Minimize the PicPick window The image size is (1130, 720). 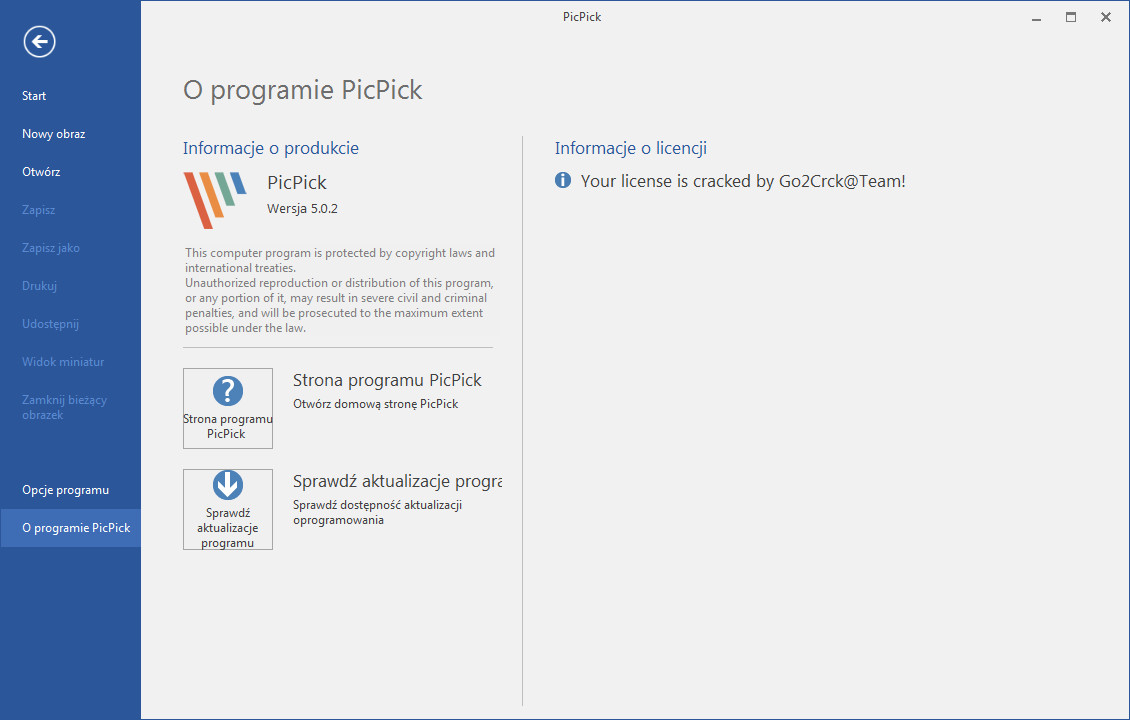(1036, 17)
